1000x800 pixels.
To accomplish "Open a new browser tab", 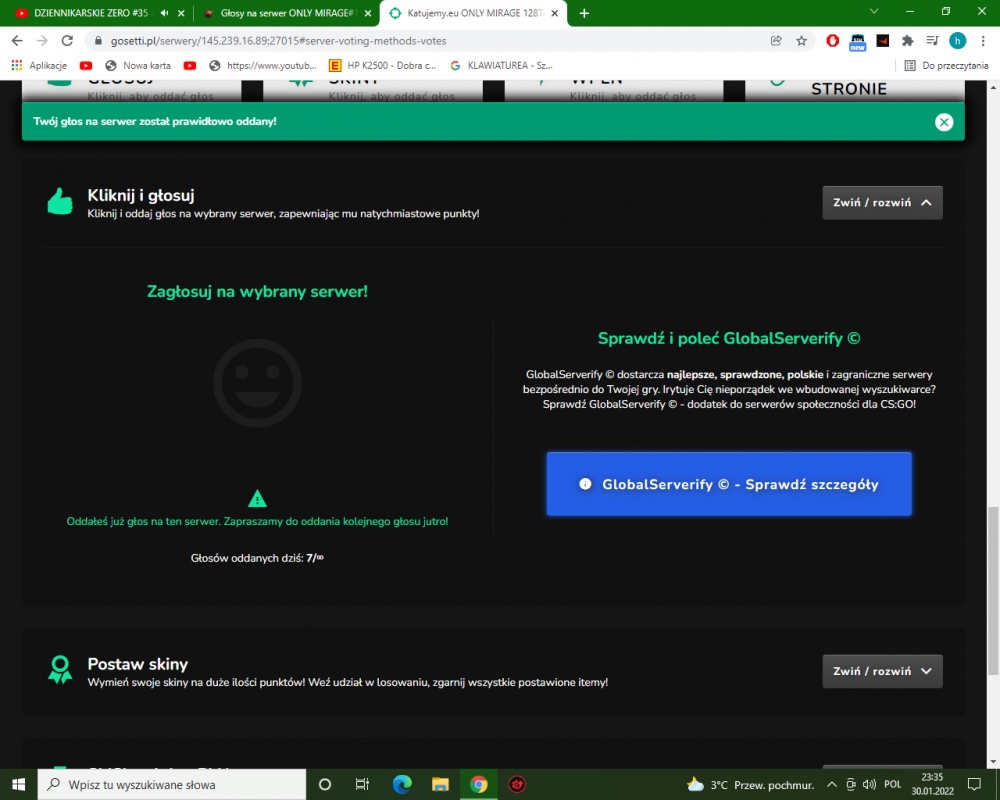I will [584, 13].
